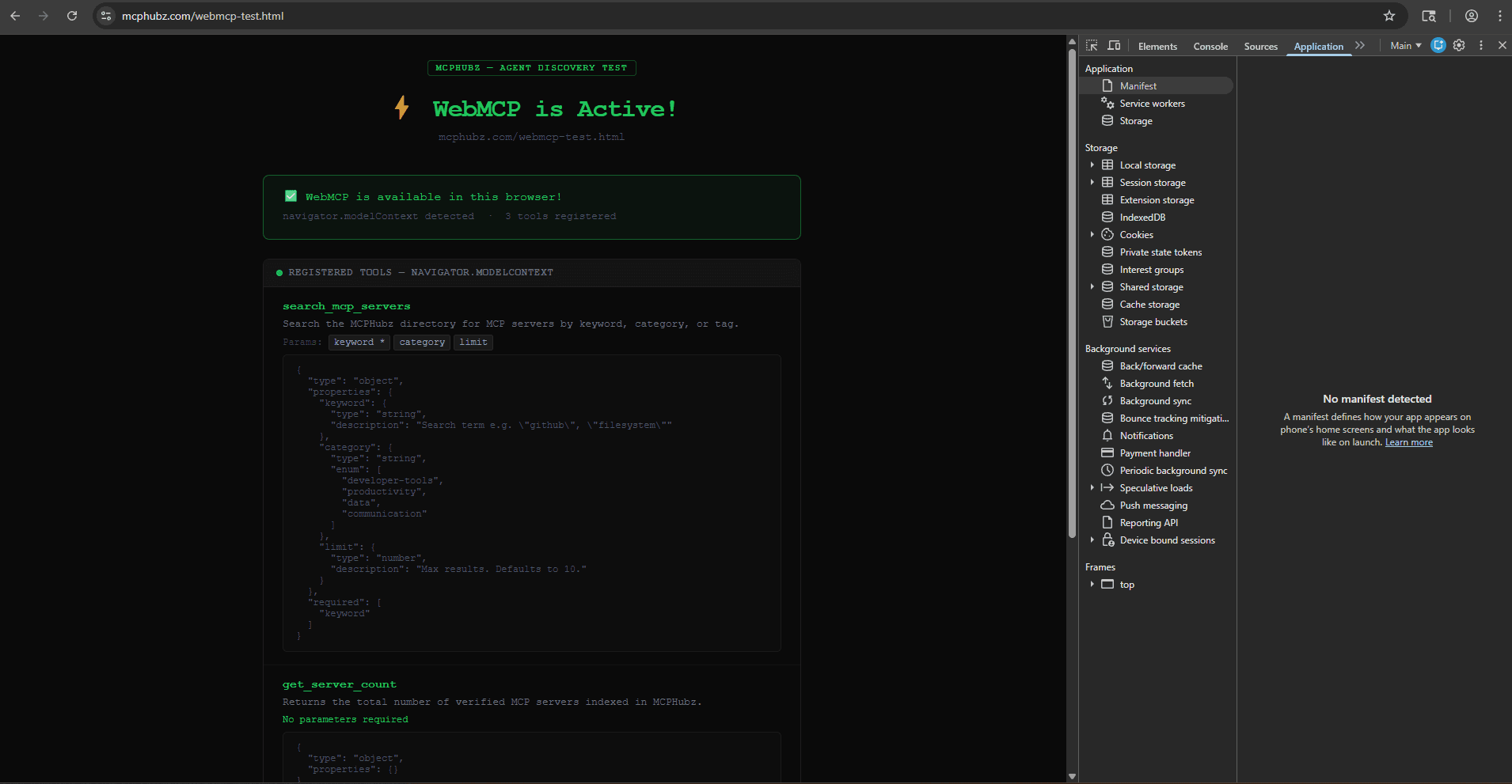Open the Chrome profile avatar icon
The height and width of the screenshot is (784, 1512).
click(1472, 16)
